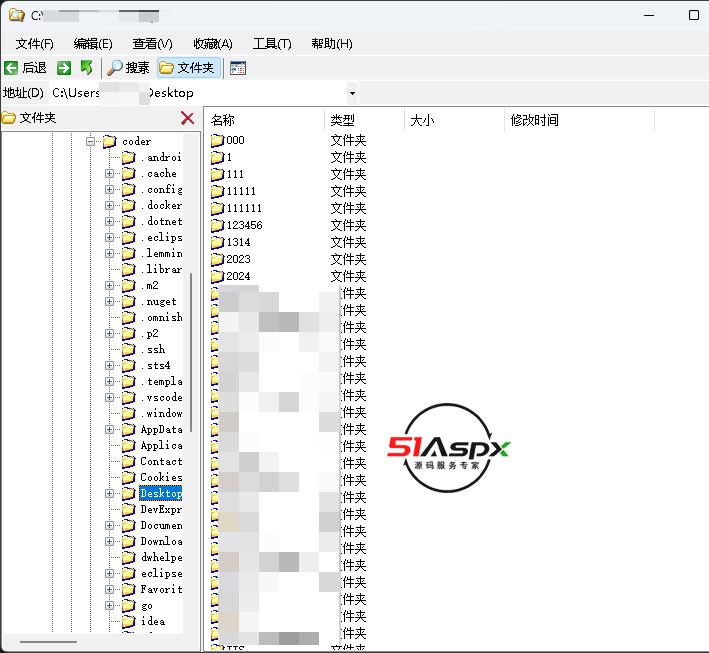Select the Contact folder icon in tree

(x=128, y=461)
